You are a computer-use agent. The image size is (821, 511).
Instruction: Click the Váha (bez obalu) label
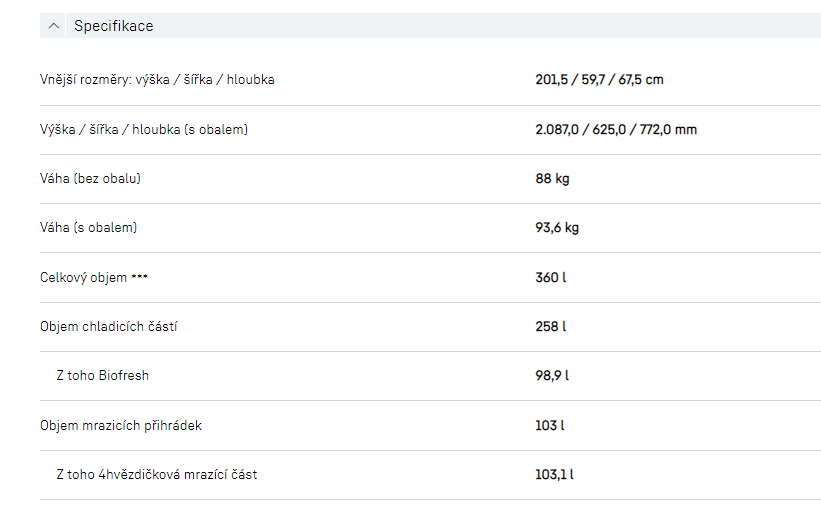click(x=90, y=179)
